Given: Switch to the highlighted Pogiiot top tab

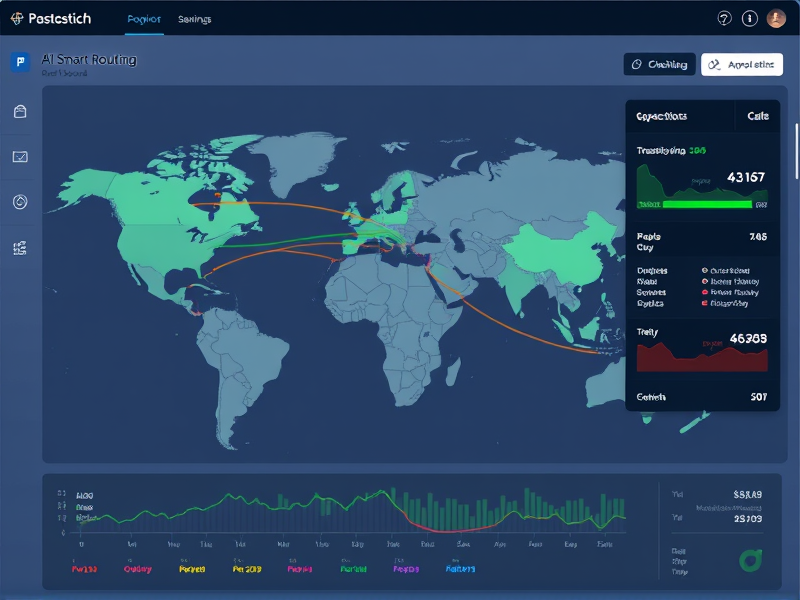Looking at the screenshot, I should tap(145, 19).
